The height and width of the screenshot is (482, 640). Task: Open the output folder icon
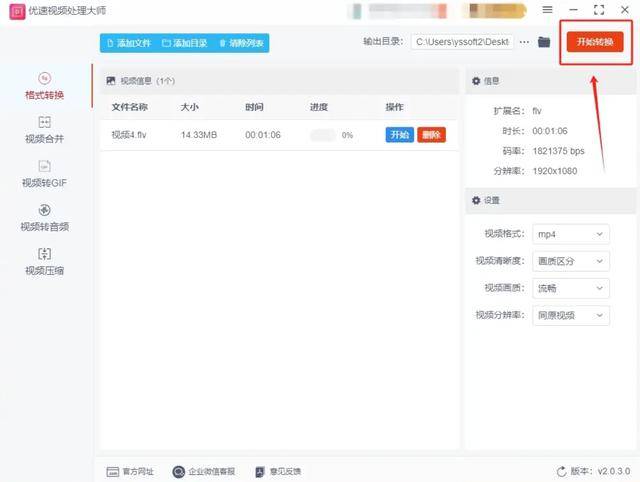[544, 42]
